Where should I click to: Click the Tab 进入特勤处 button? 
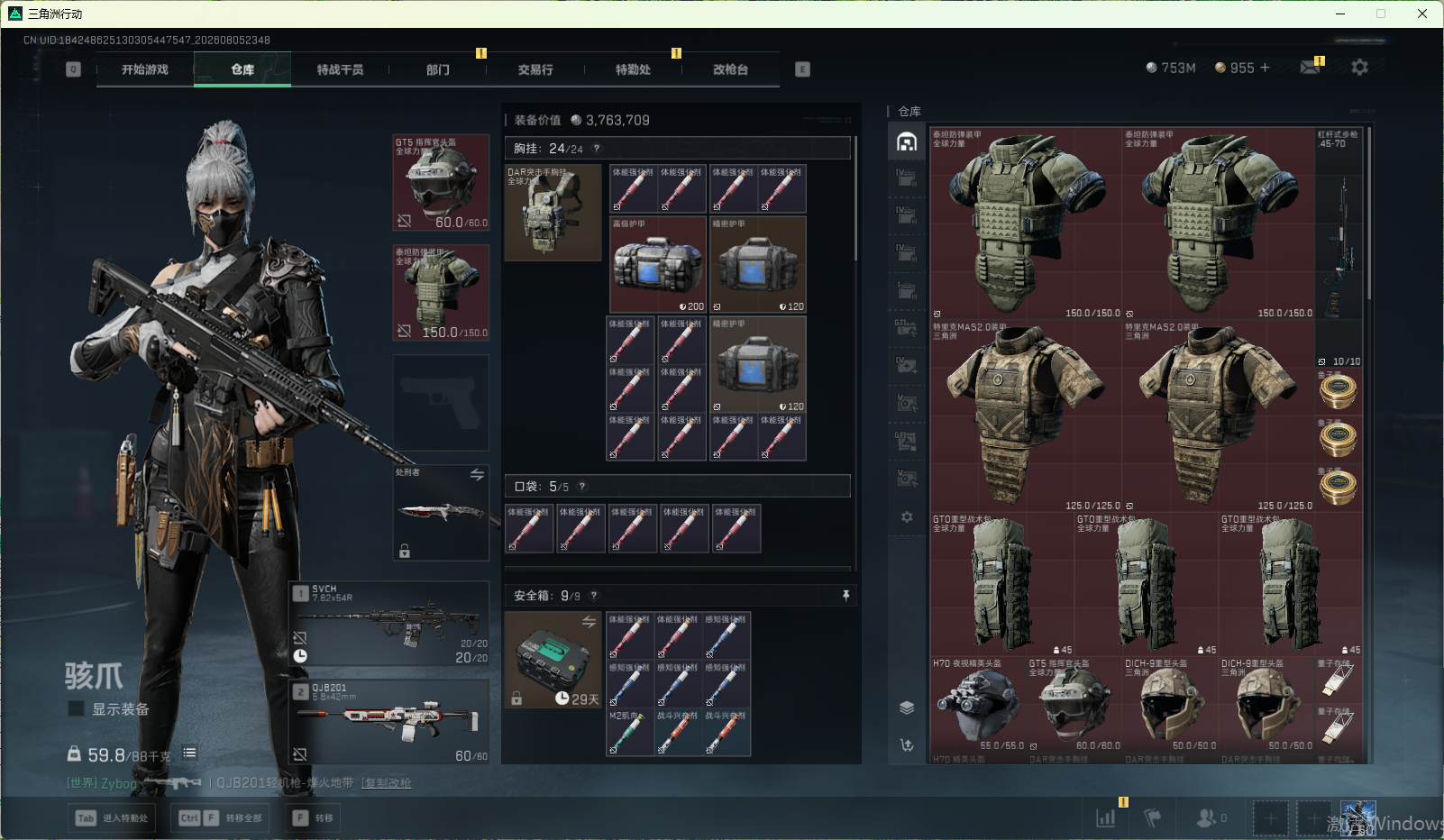coord(112,818)
